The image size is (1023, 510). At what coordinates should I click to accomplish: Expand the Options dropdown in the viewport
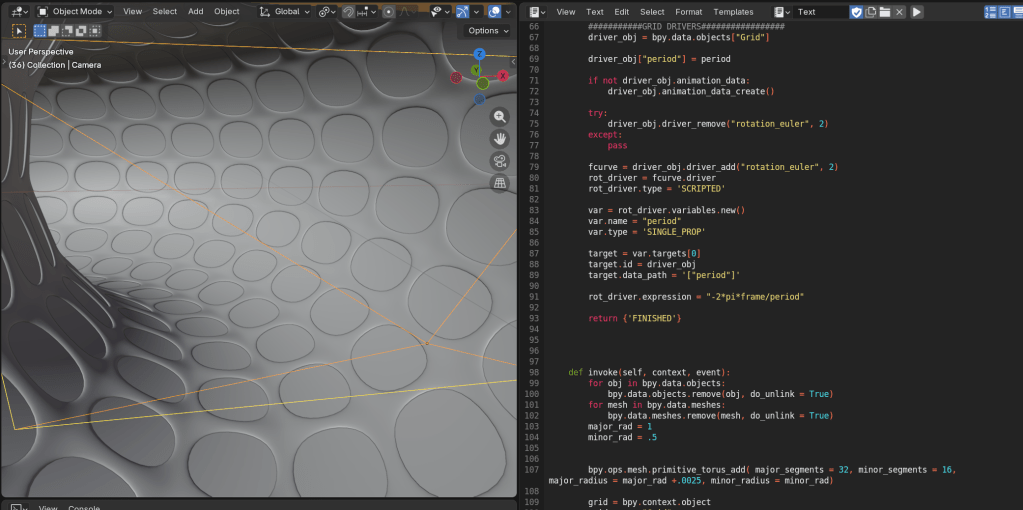(488, 31)
